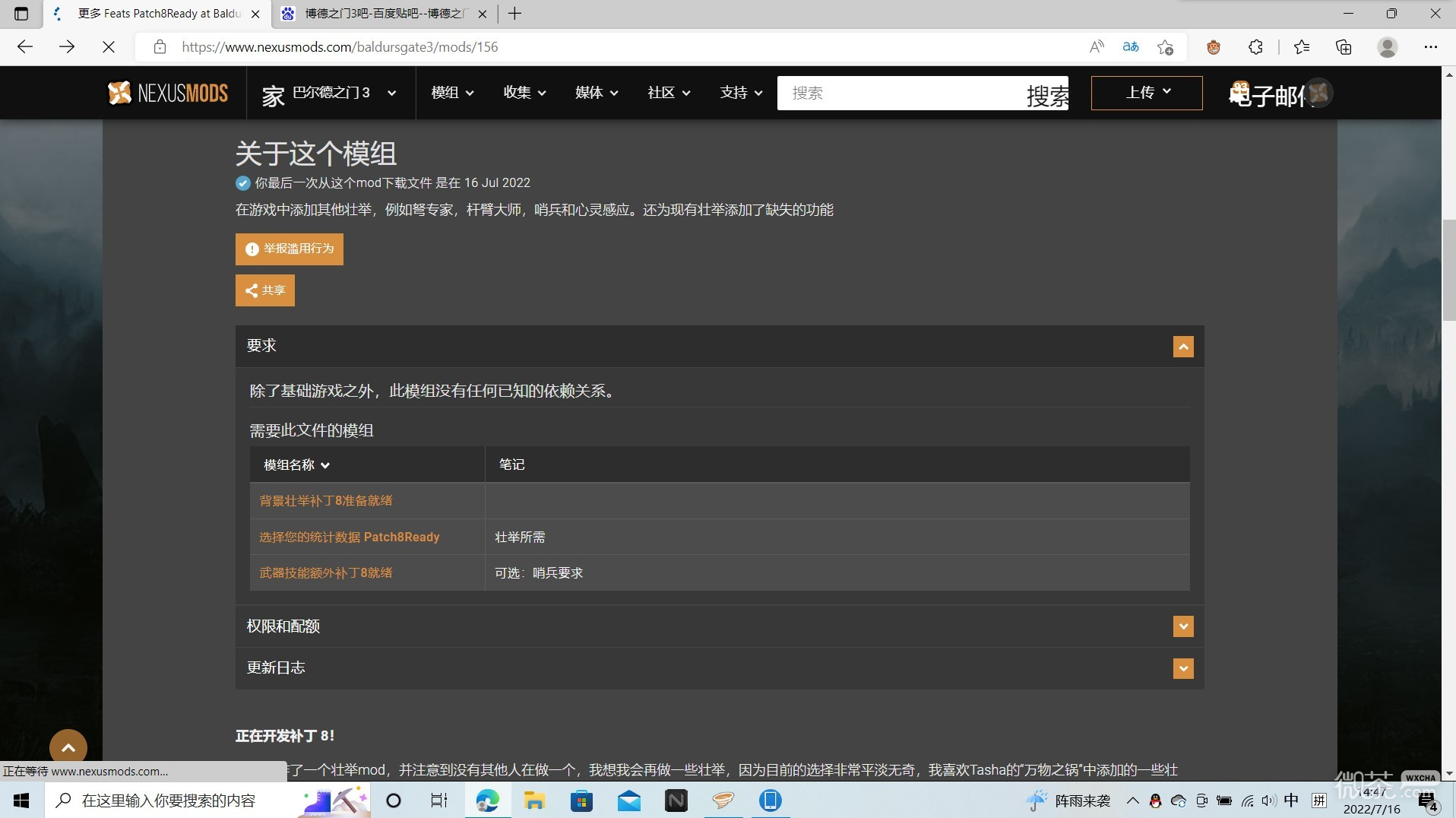
Task: Collapse the 要求 section
Action: pyautogui.click(x=1183, y=347)
